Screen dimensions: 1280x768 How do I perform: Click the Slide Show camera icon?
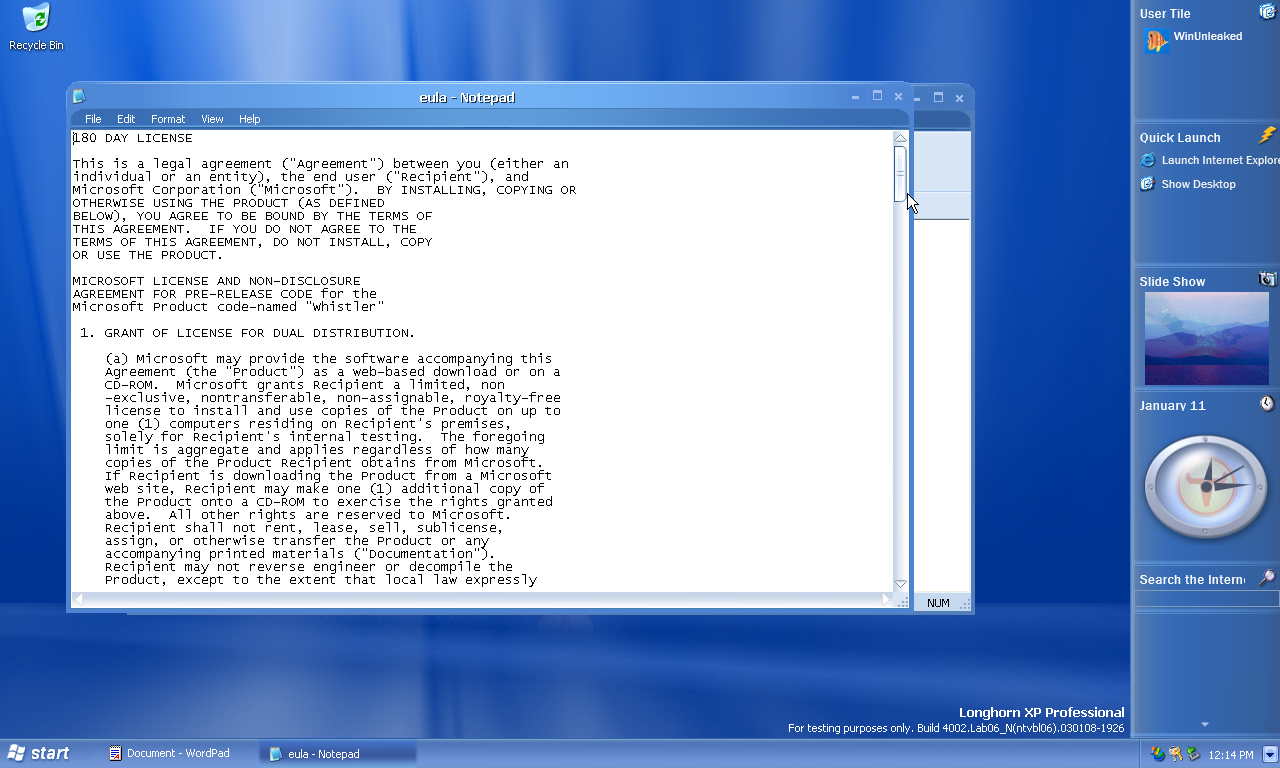[1267, 279]
